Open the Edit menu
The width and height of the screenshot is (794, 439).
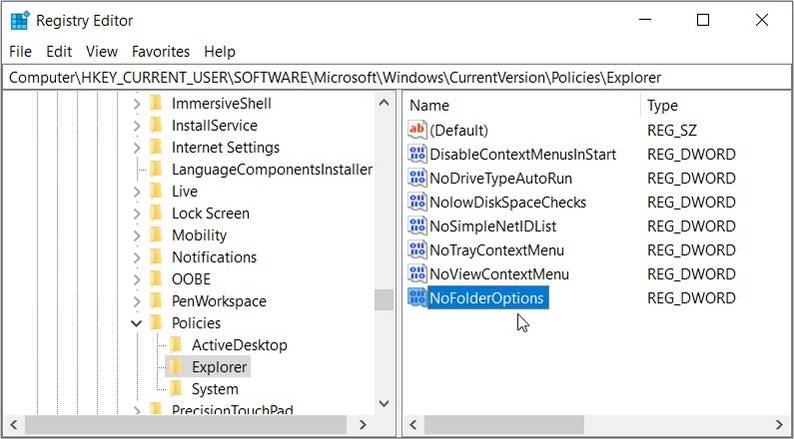point(59,52)
